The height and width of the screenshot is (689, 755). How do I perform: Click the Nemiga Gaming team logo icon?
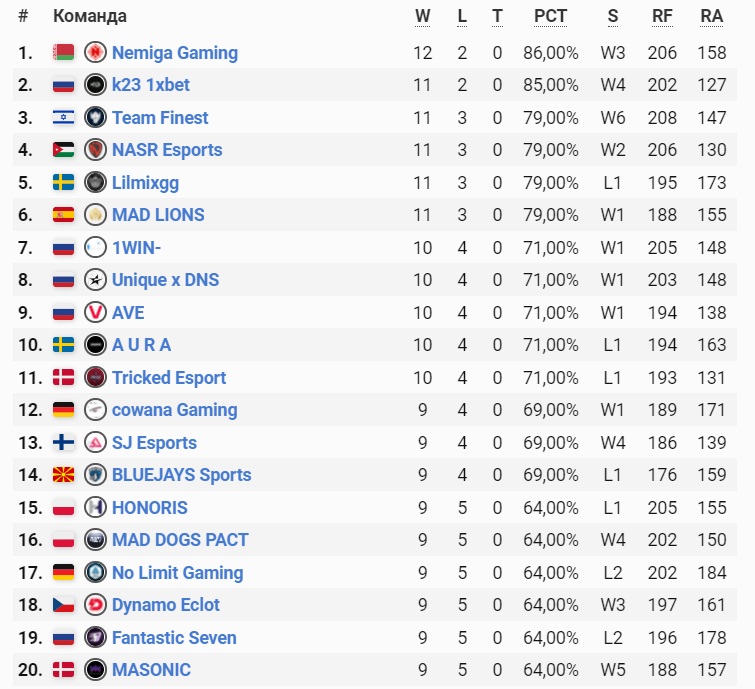[x=96, y=52]
